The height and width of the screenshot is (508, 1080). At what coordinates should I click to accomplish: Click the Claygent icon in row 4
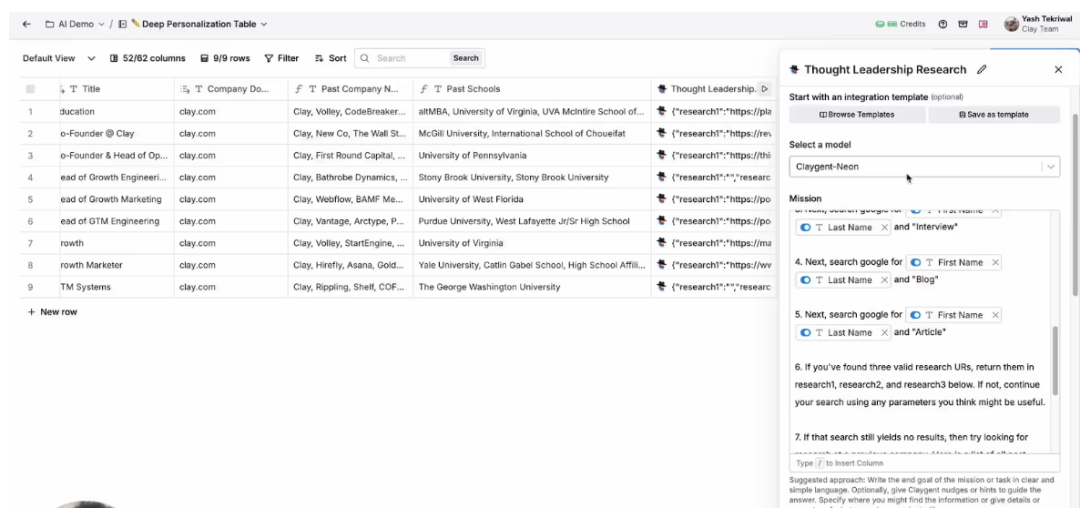point(662,177)
